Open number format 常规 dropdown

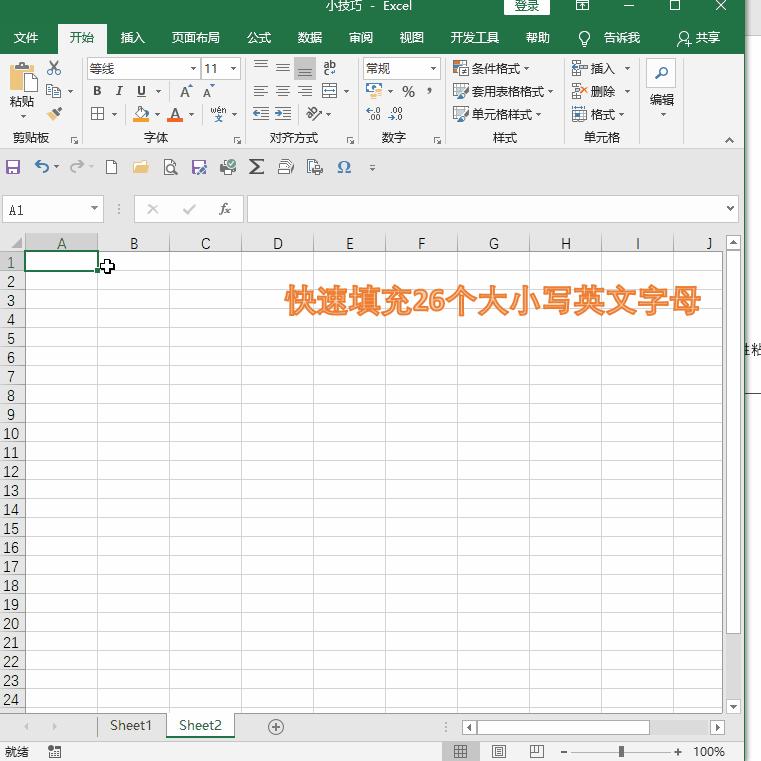click(x=433, y=68)
